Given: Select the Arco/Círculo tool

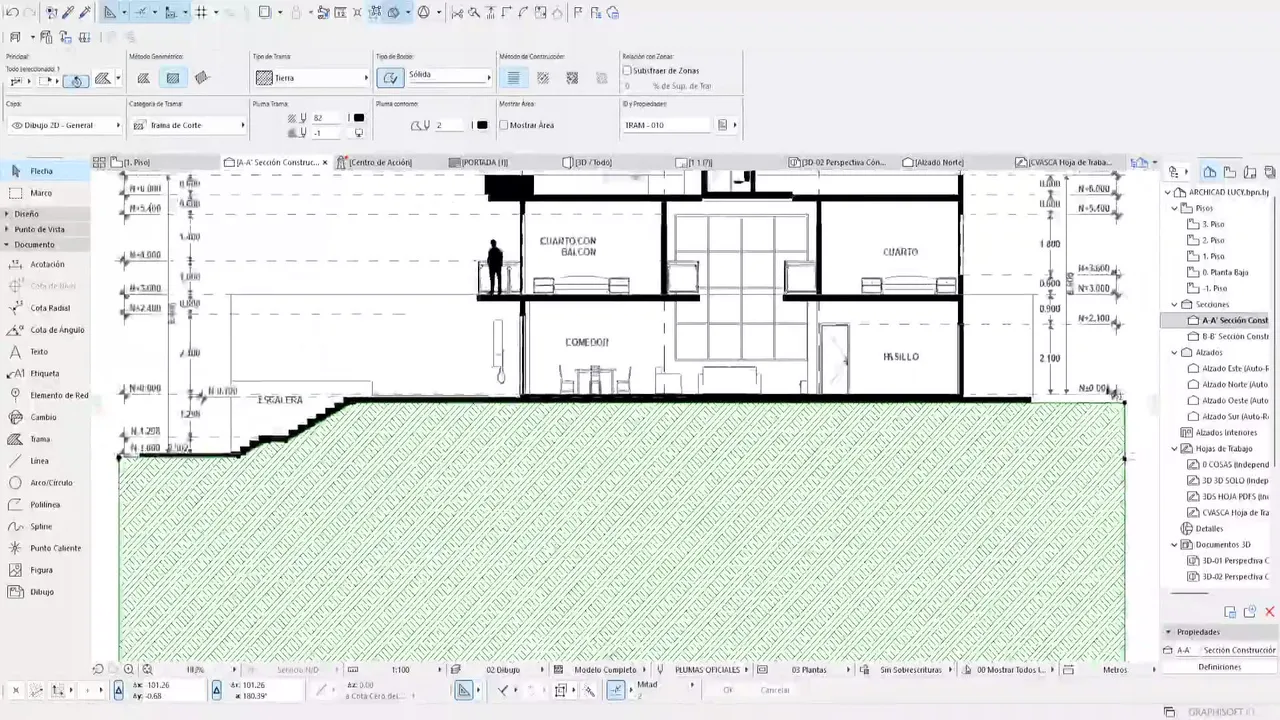Looking at the screenshot, I should click(x=45, y=483).
